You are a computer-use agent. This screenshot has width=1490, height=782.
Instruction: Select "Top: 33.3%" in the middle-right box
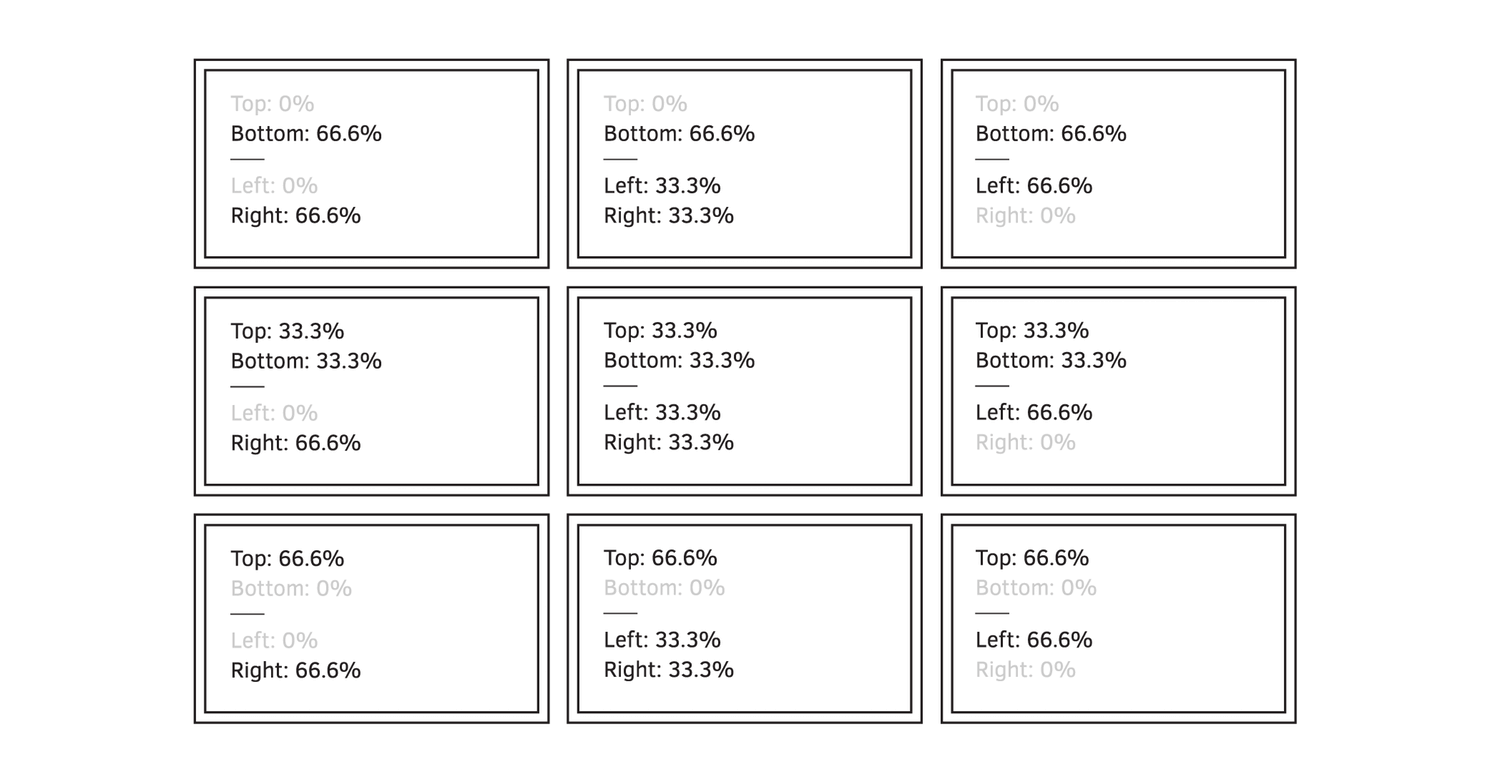[1032, 331]
